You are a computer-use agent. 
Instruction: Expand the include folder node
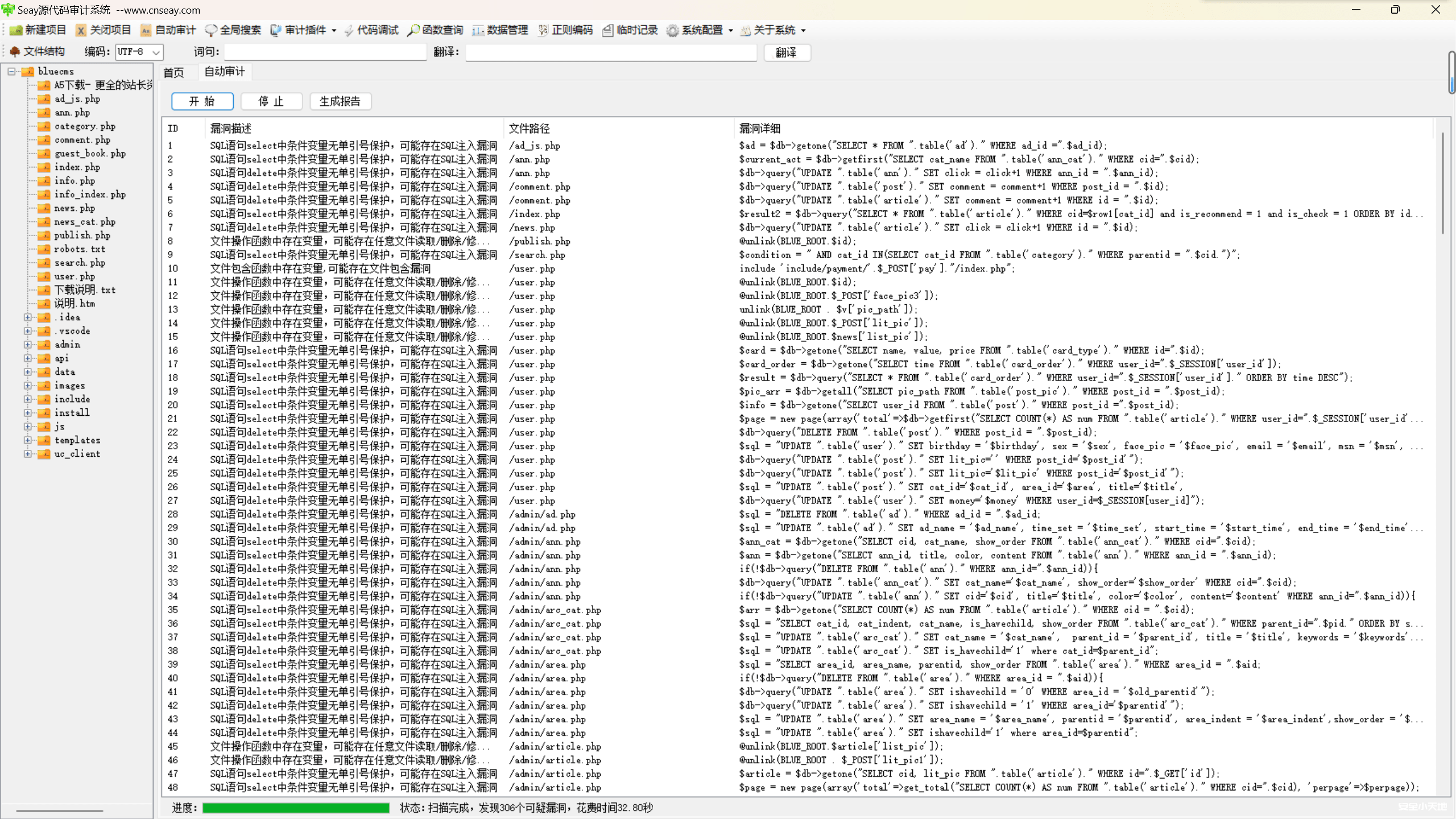tap(27, 399)
